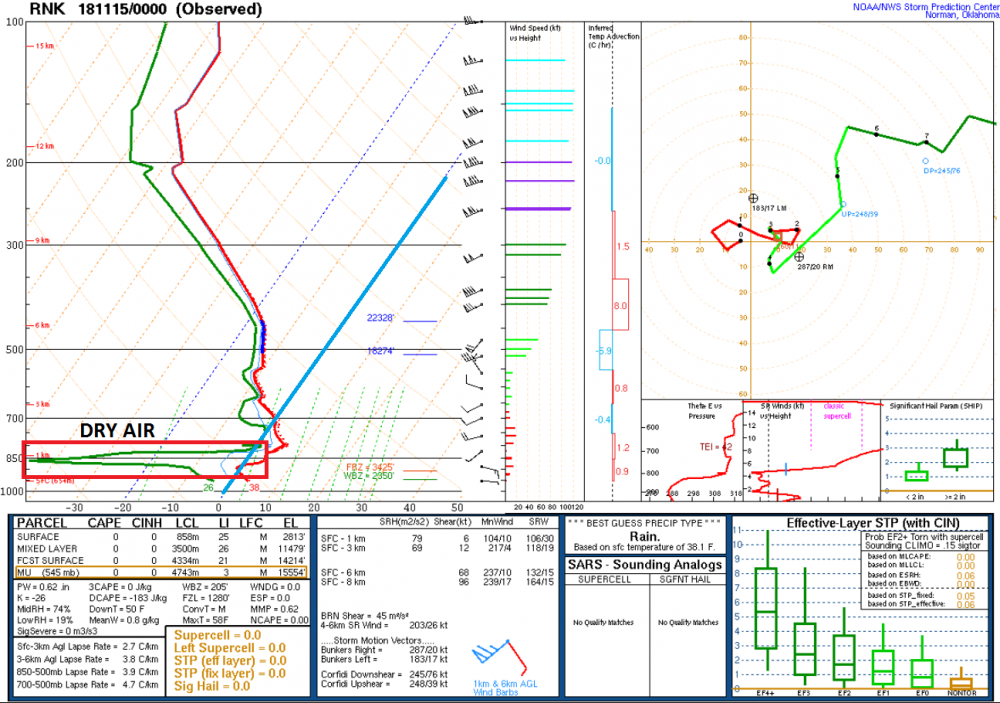
Task: Click the Sfc-3km Agl Lapse Rate line
Action: click(x=87, y=646)
